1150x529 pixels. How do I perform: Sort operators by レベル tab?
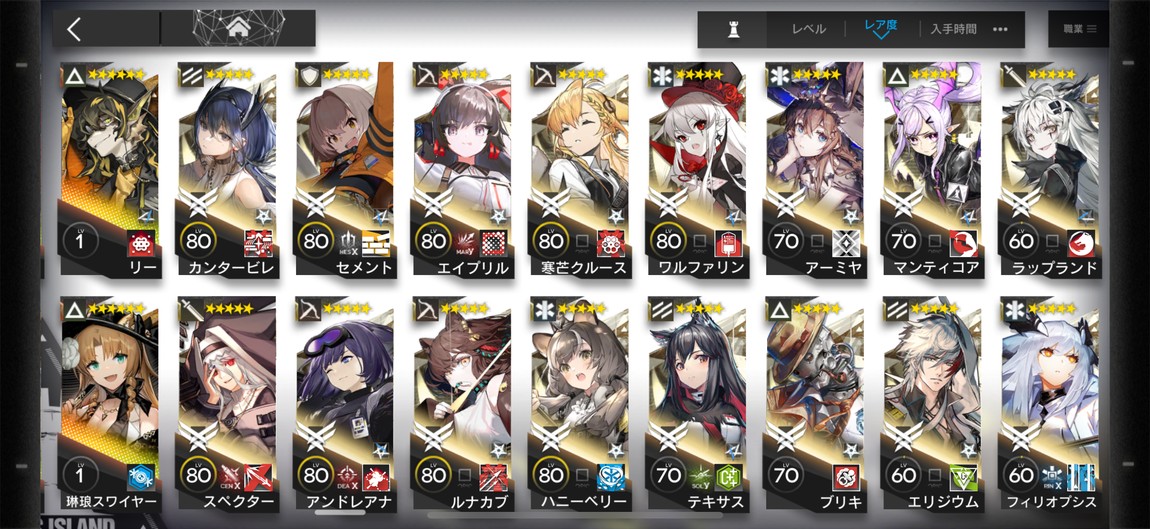click(809, 29)
